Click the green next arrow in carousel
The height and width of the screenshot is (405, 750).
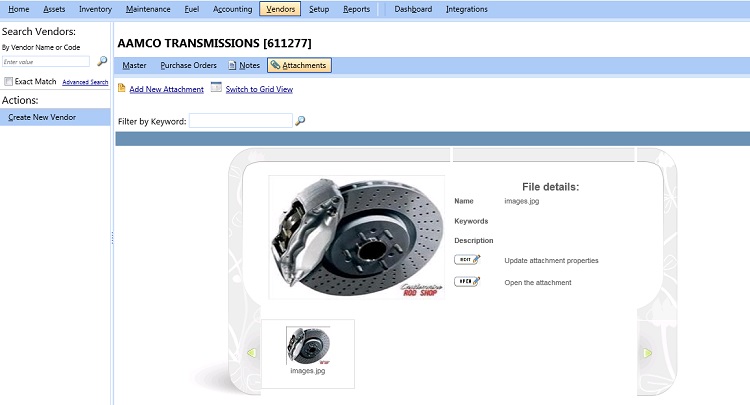pos(648,353)
